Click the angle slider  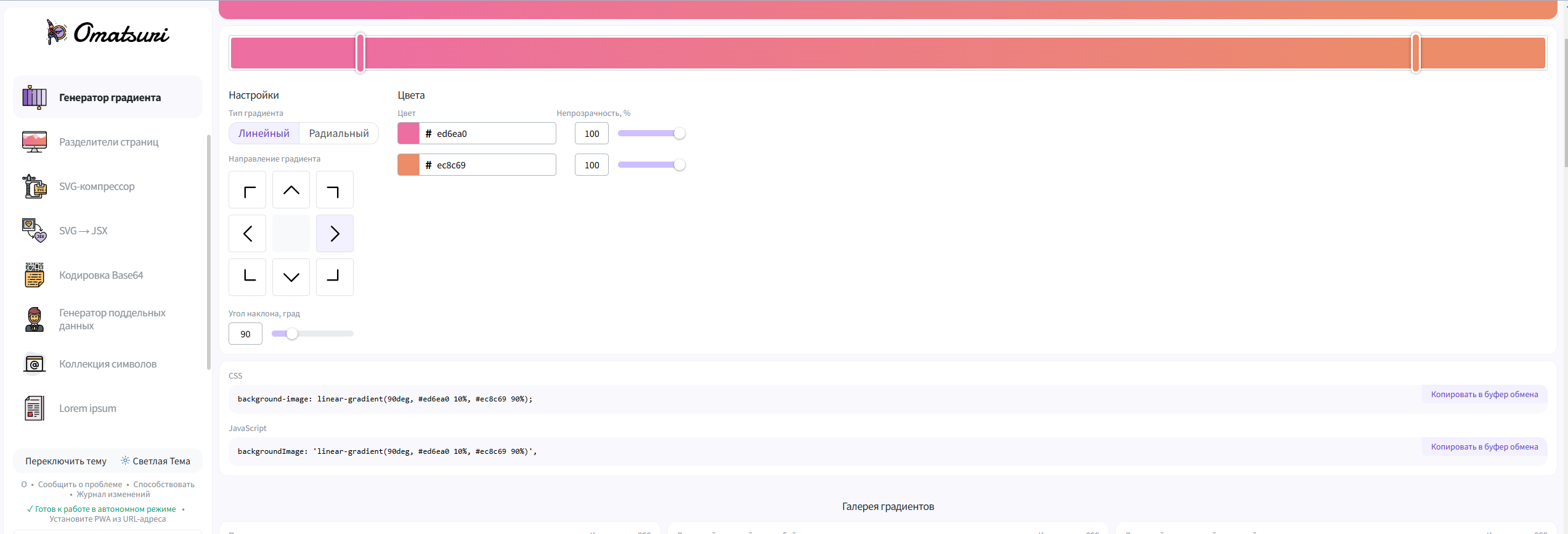(x=312, y=334)
